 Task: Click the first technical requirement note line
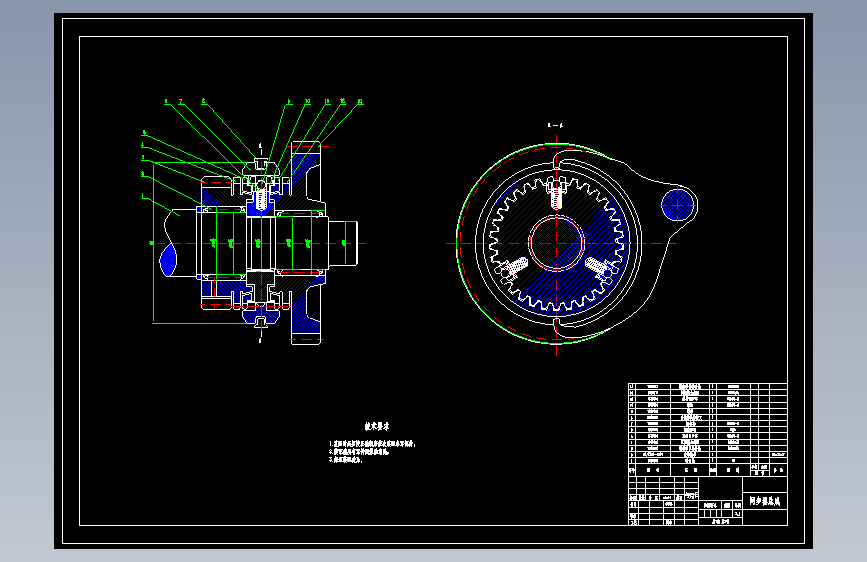[x=372, y=444]
